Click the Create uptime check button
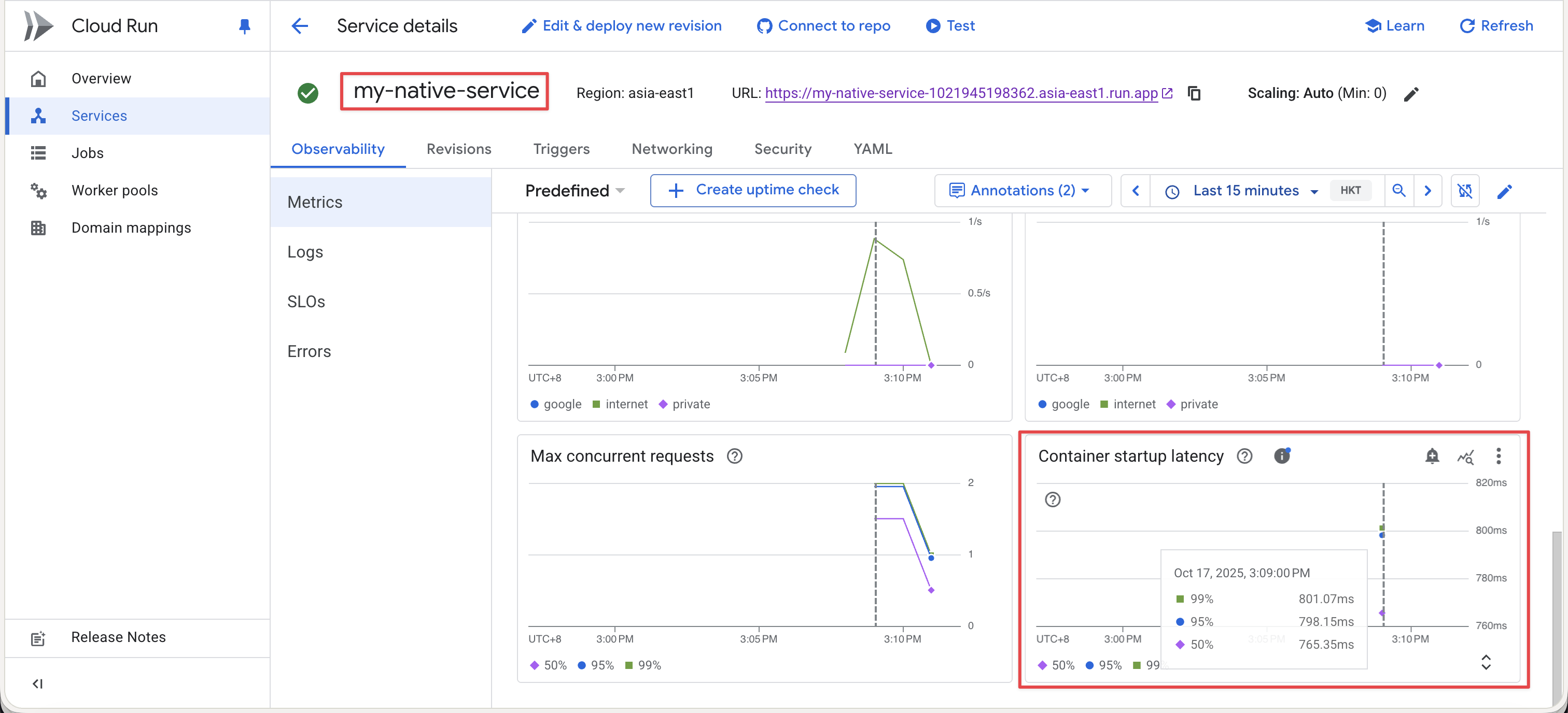This screenshot has width=1568, height=713. tap(753, 190)
